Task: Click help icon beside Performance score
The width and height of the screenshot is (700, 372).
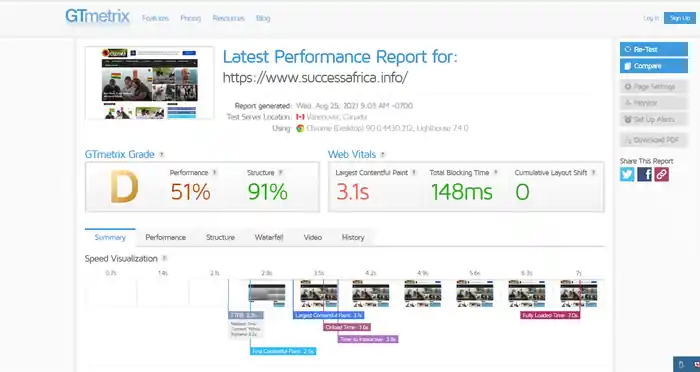Action: click(214, 172)
